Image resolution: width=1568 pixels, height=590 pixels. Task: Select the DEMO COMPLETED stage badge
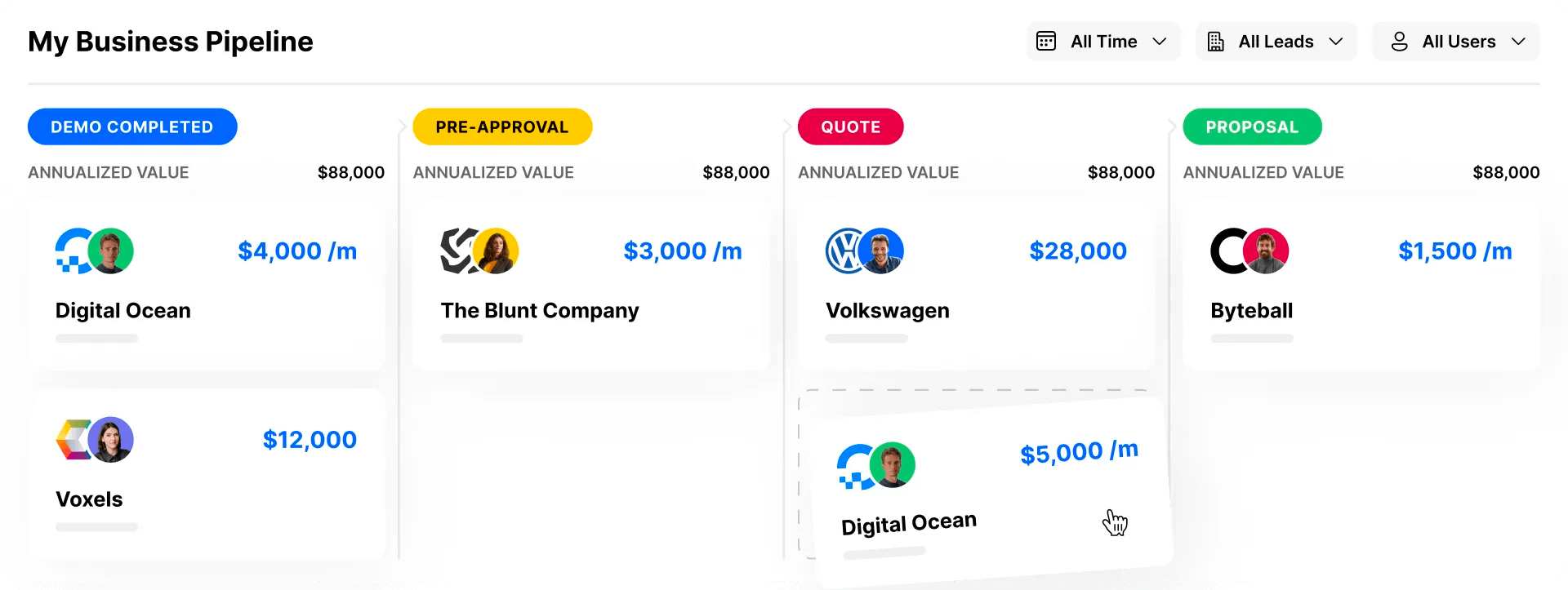pos(132,126)
